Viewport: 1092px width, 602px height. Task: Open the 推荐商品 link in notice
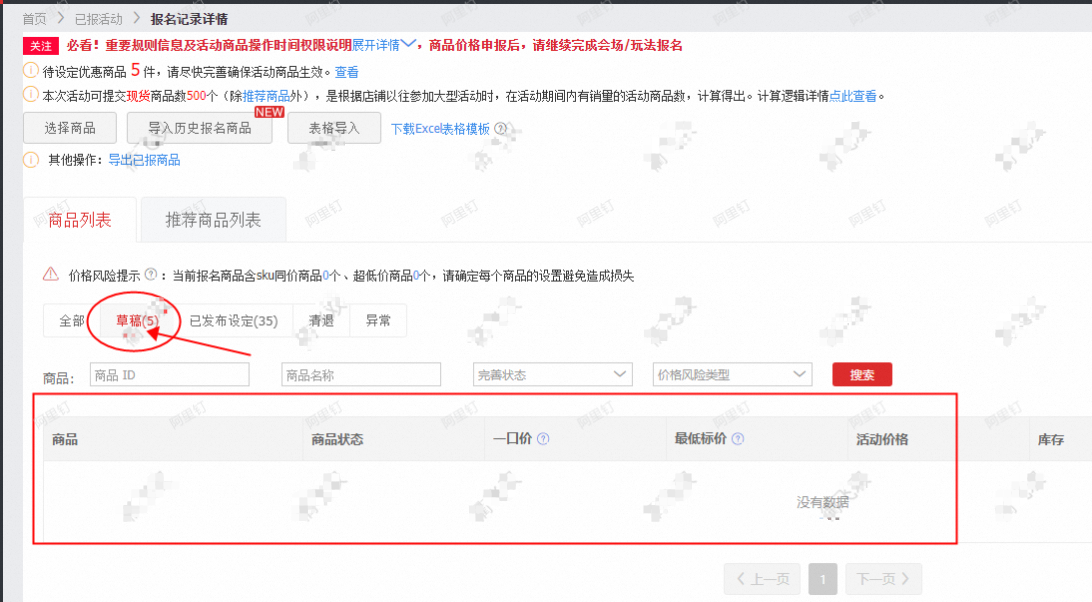coord(265,96)
